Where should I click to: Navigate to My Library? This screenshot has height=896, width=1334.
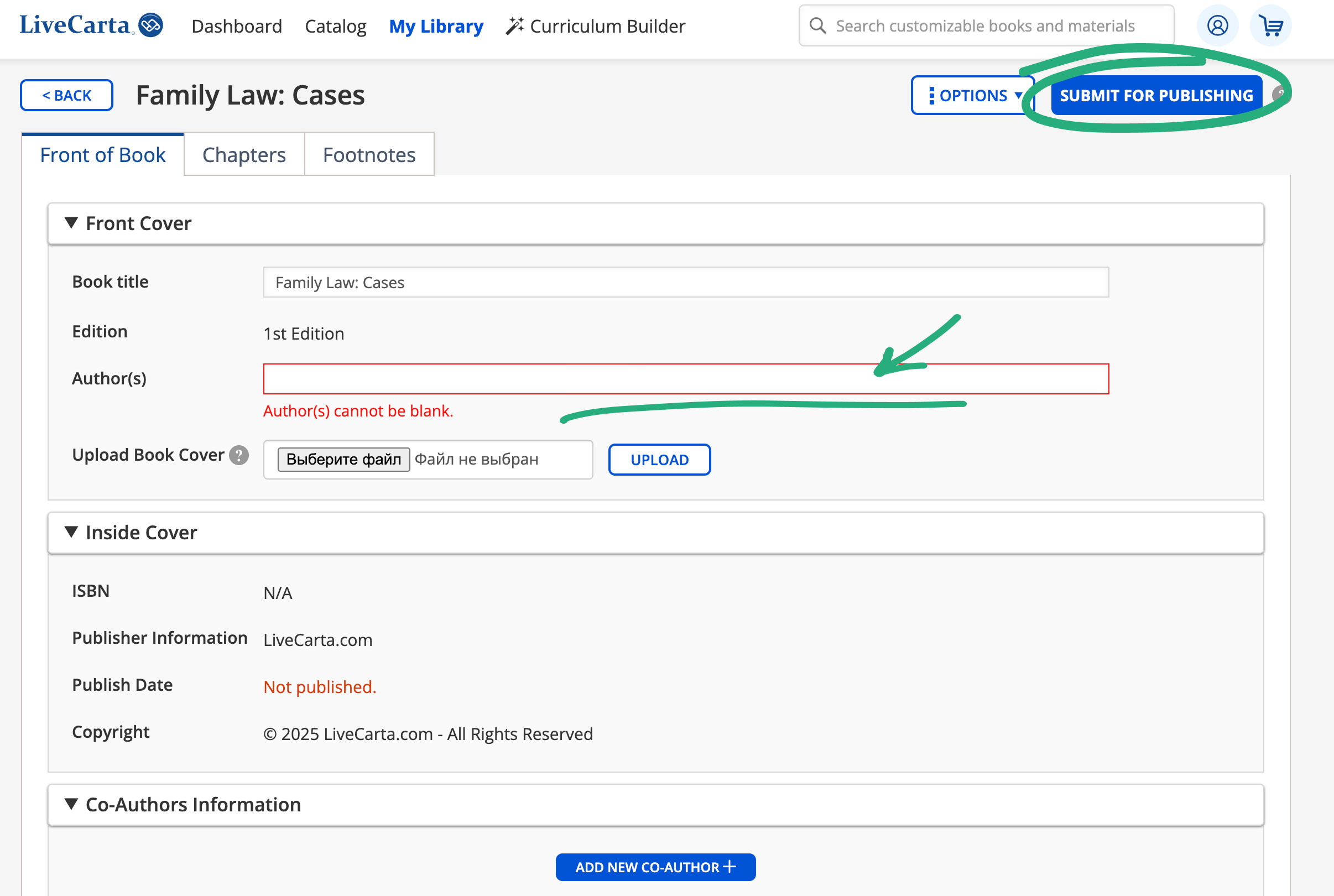pos(436,27)
